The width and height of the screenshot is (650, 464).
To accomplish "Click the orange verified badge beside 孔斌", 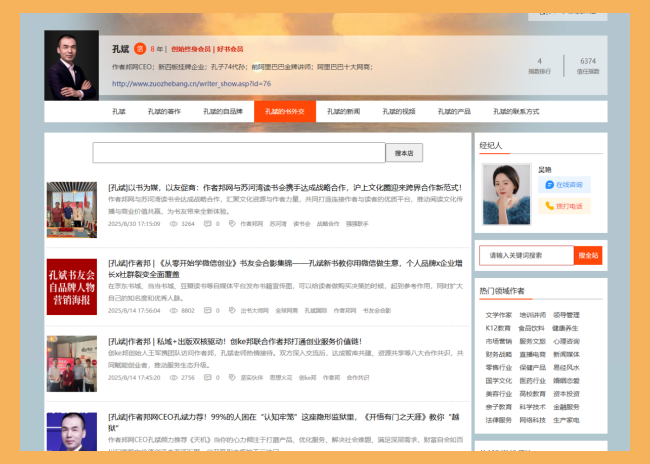I will coord(140,48).
